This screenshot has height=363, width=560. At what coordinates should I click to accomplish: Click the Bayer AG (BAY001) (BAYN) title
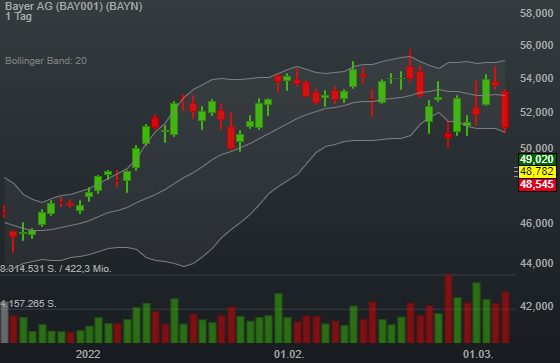pos(74,6)
